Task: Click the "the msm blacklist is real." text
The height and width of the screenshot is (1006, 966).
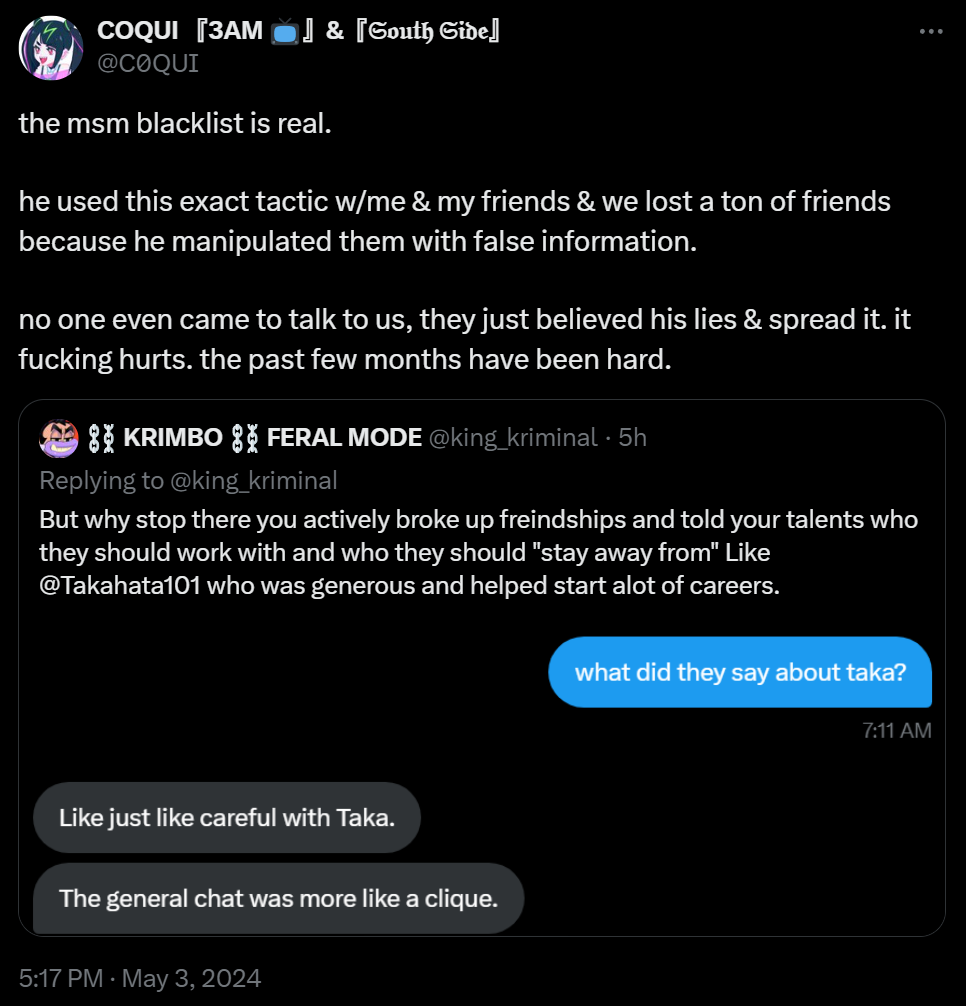Action: pos(174,124)
